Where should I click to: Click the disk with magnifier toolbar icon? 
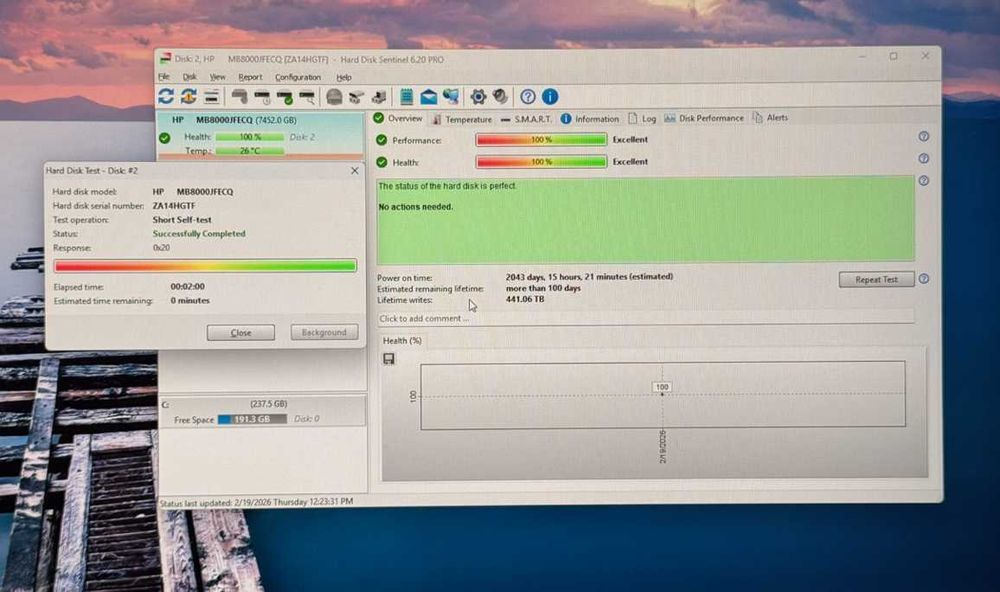tap(307, 97)
